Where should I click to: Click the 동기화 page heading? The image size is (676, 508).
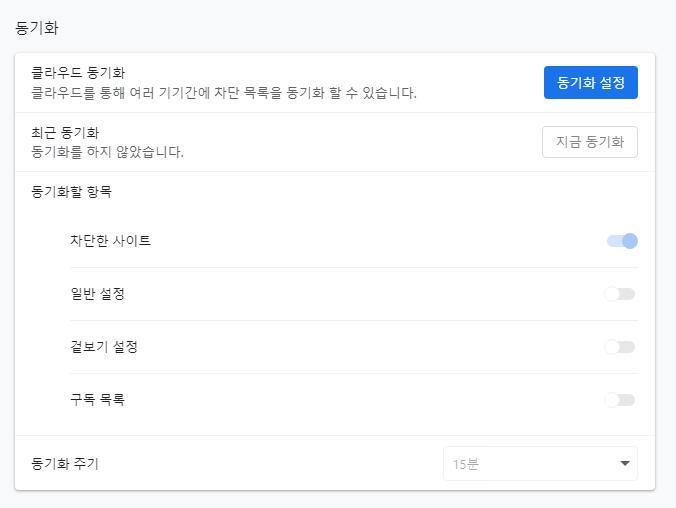tap(37, 28)
